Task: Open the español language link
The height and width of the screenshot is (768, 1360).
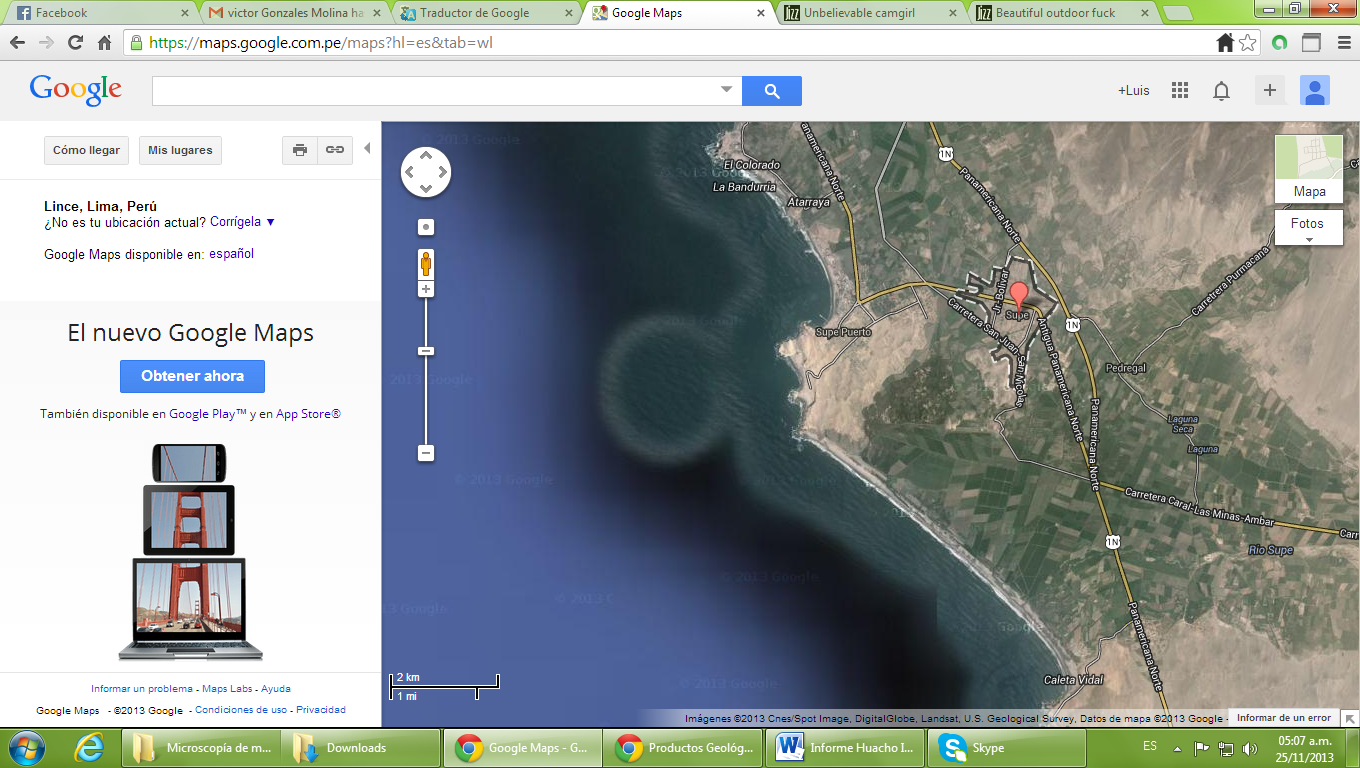Action: [x=231, y=254]
